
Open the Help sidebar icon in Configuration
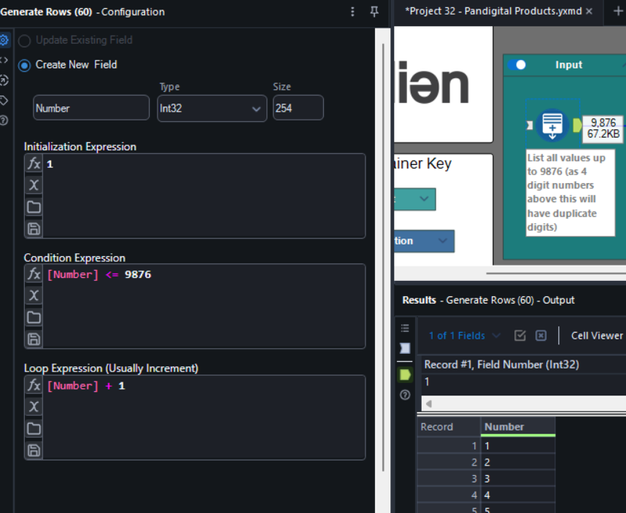coord(4,120)
